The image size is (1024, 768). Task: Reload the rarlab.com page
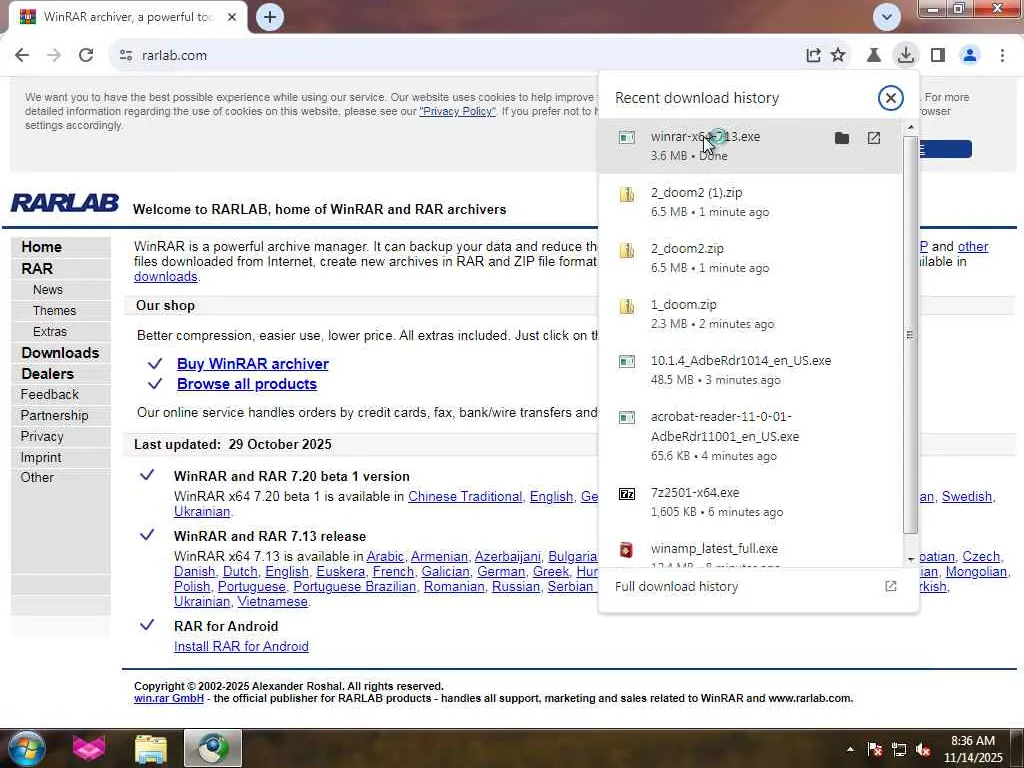click(86, 56)
